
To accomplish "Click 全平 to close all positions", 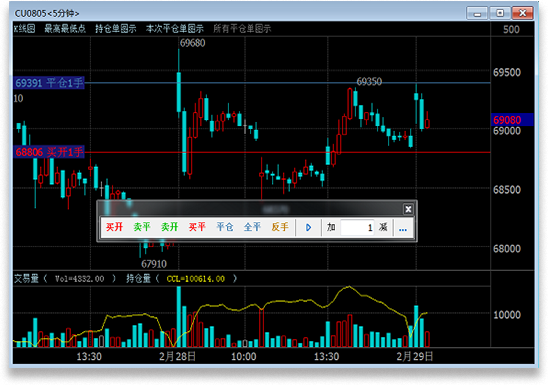I will [252, 227].
